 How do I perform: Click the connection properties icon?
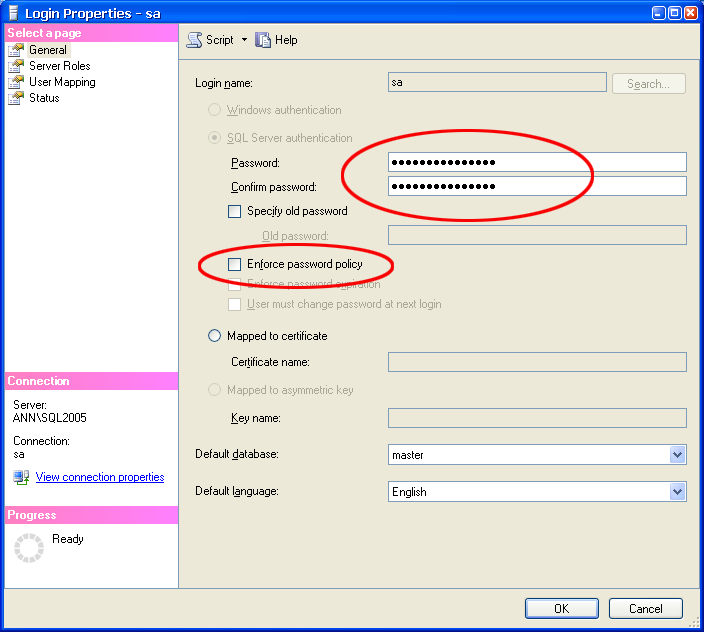tap(21, 477)
